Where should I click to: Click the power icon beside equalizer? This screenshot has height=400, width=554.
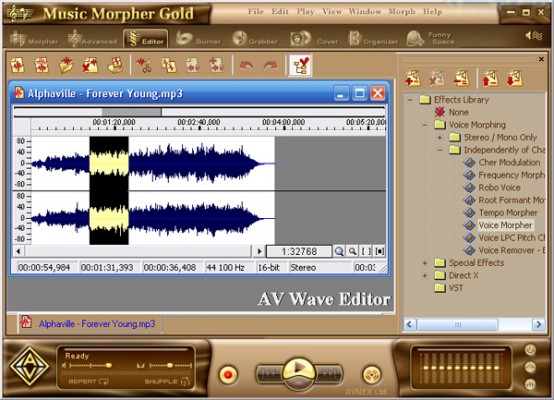[530, 350]
